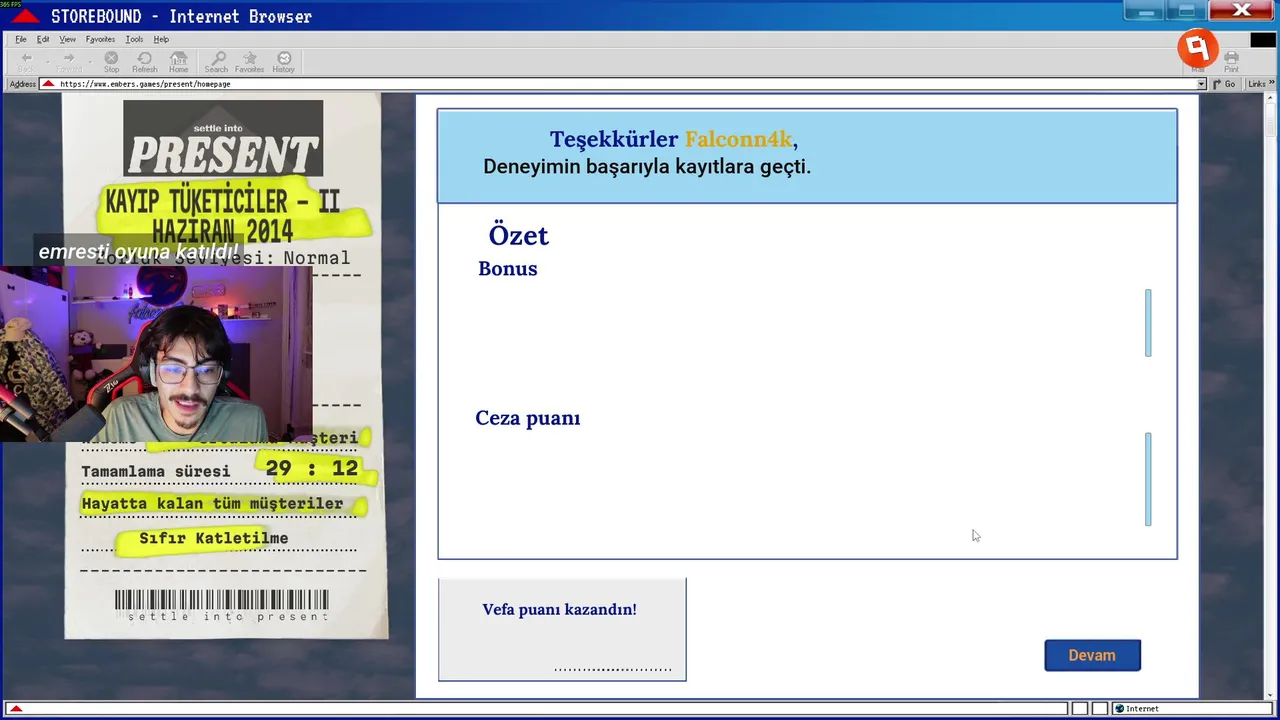Viewport: 1280px width, 720px height.
Task: Open the Forward history dropdown arrow
Action: click(90, 60)
